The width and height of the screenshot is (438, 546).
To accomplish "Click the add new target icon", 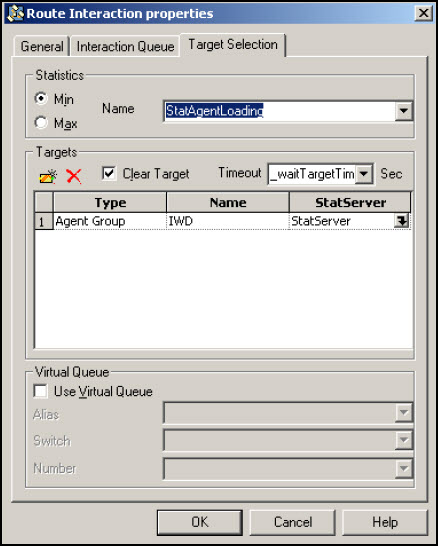I will tap(48, 176).
